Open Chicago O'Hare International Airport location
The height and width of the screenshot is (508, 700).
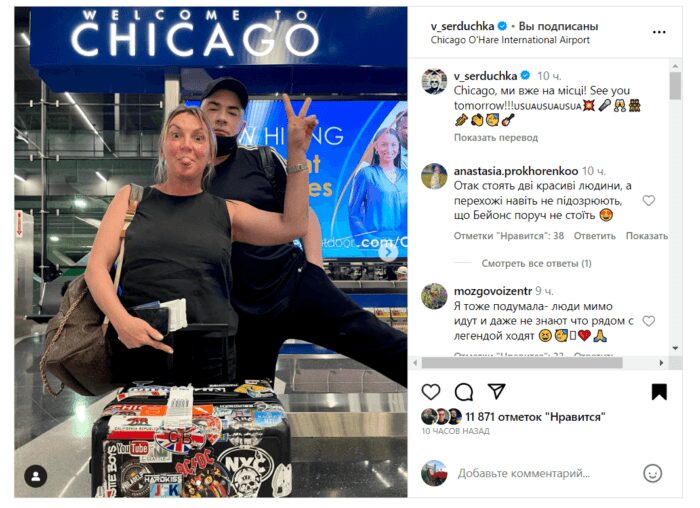point(510,40)
